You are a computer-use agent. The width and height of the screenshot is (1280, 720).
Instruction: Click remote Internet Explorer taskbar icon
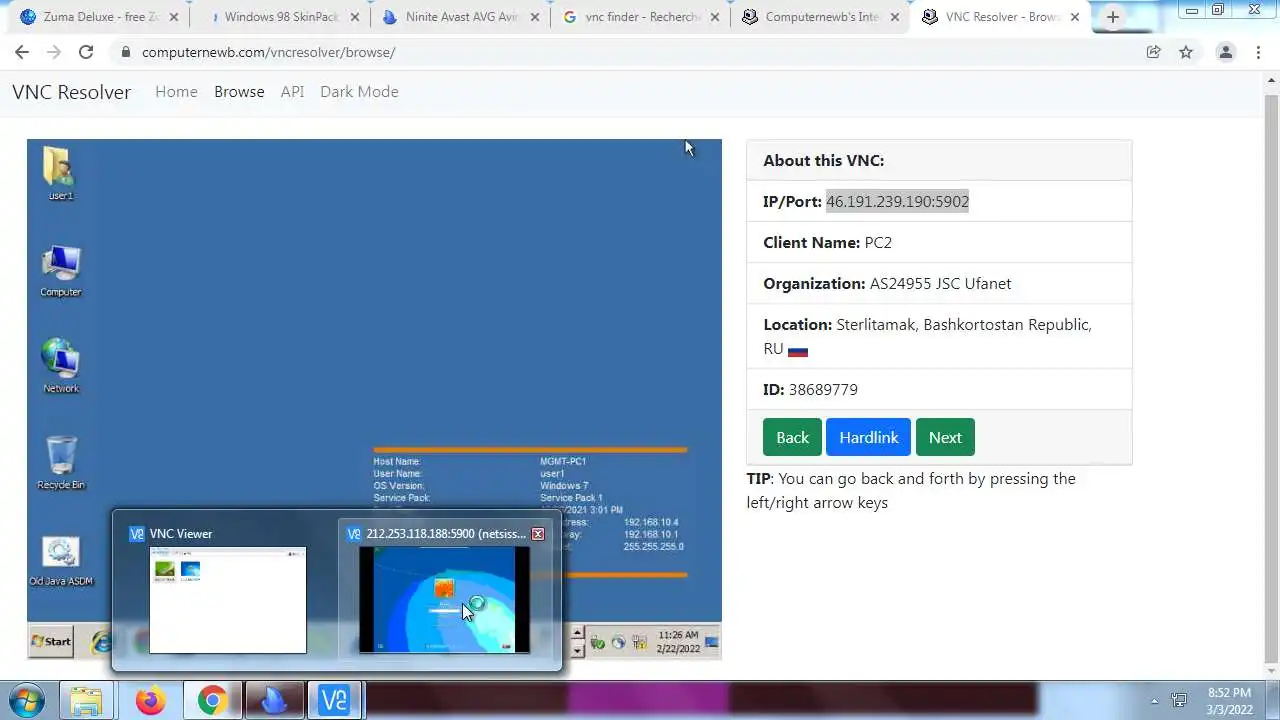point(101,642)
